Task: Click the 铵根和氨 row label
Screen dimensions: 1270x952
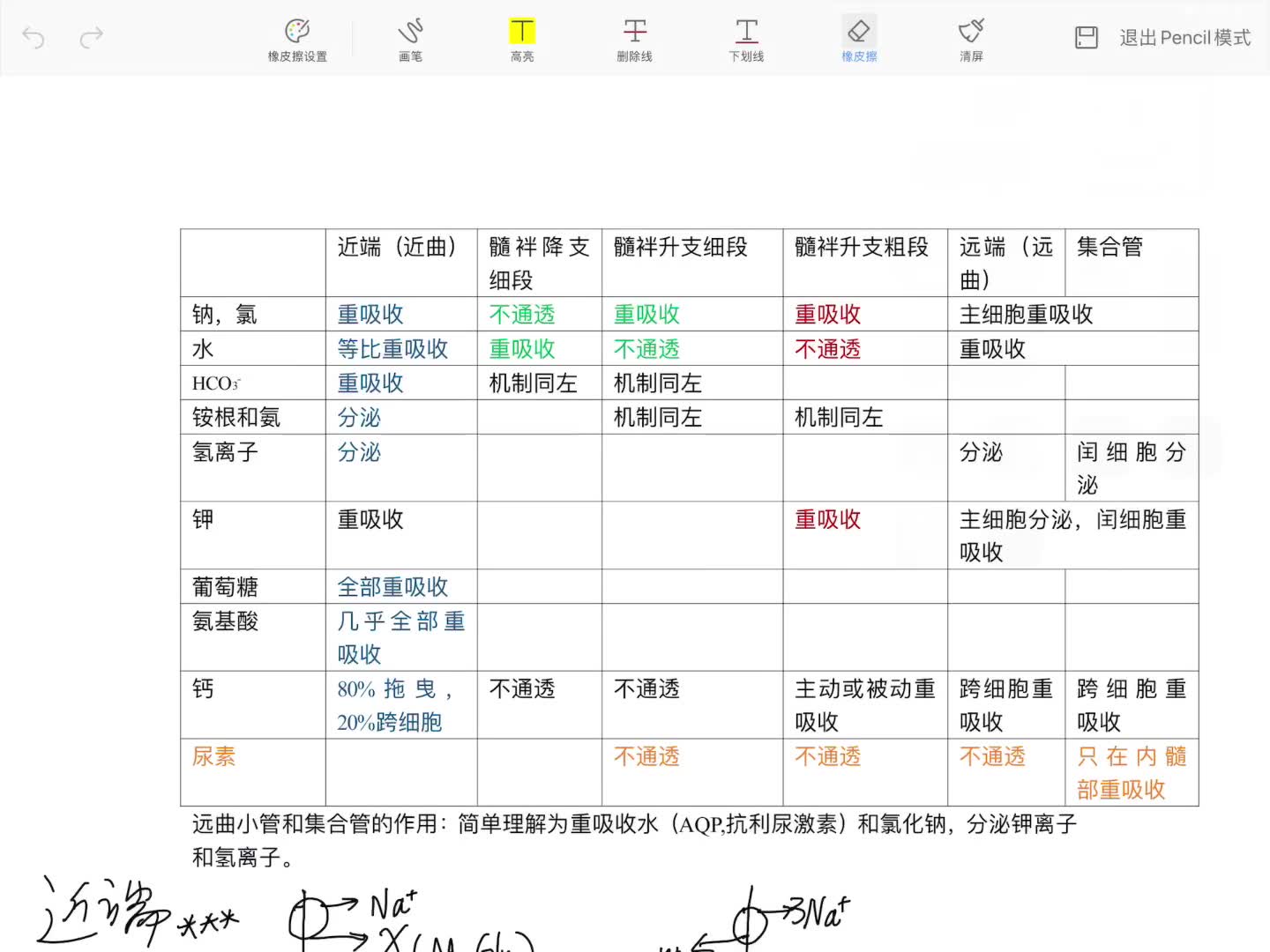Action: pos(236,417)
